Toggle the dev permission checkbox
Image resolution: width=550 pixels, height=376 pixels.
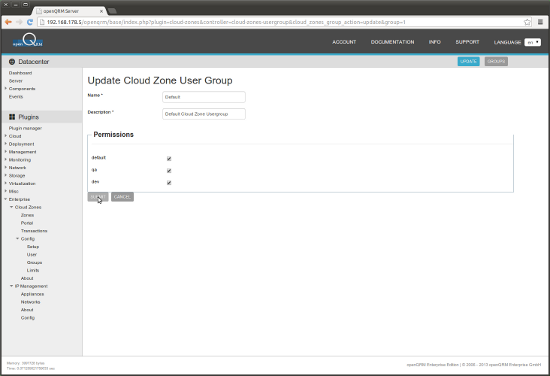(169, 182)
